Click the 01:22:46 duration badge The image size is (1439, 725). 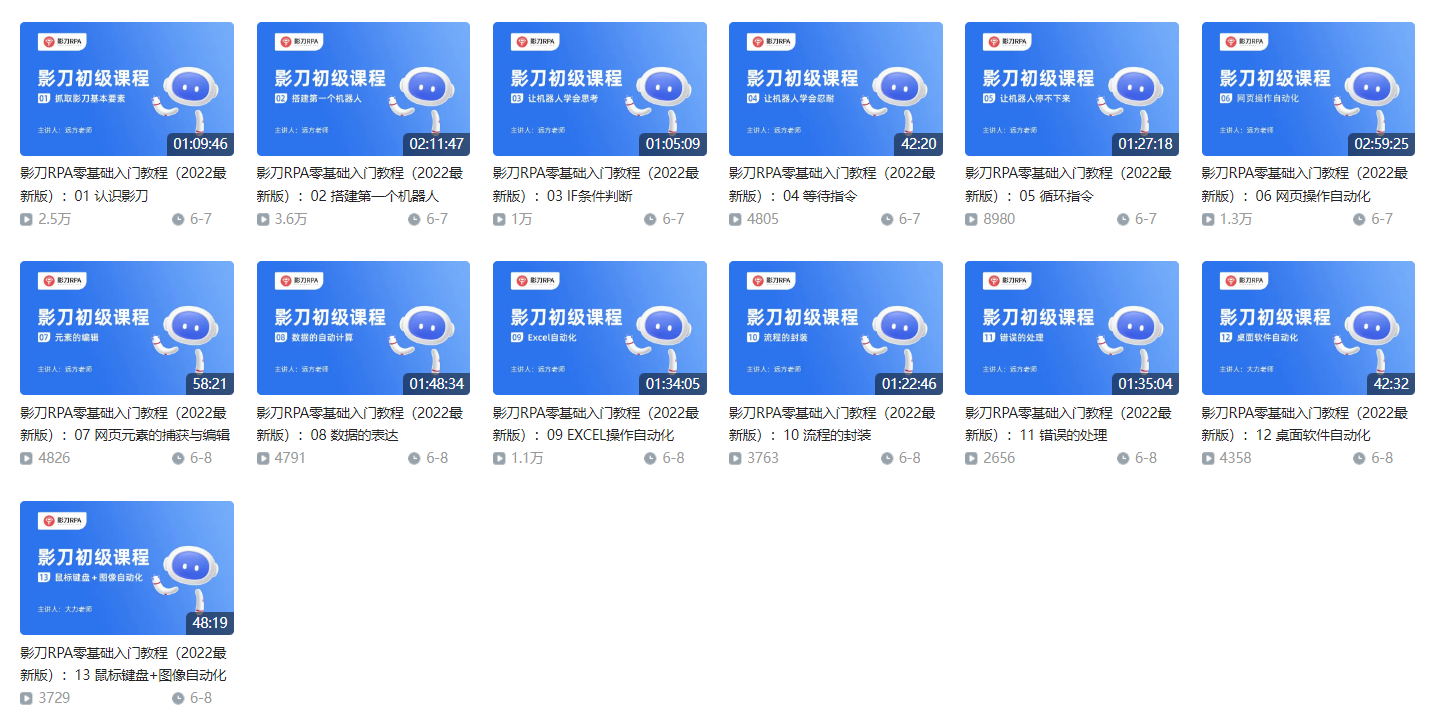click(x=909, y=384)
